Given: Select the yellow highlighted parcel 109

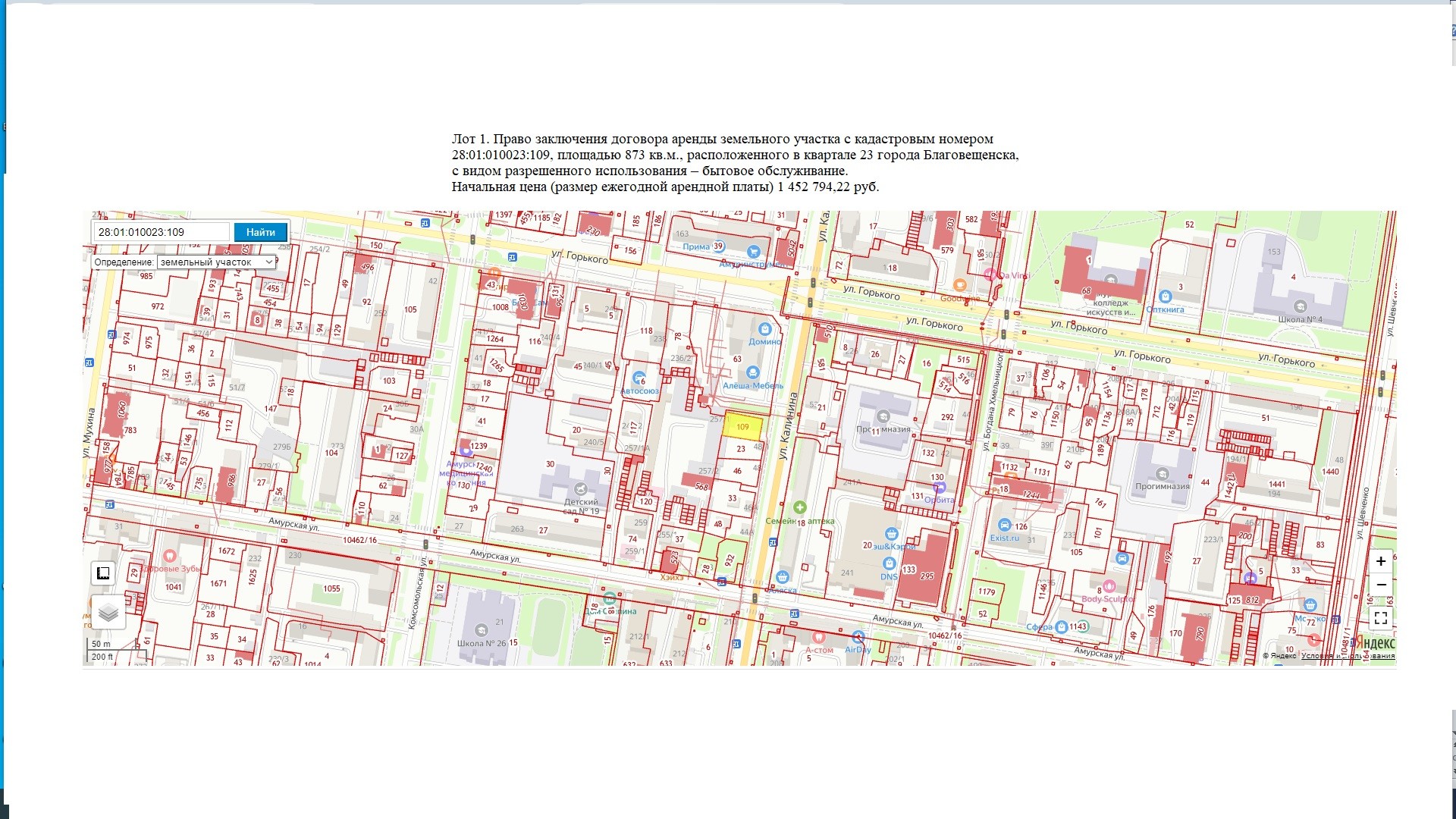Looking at the screenshot, I should [x=742, y=425].
